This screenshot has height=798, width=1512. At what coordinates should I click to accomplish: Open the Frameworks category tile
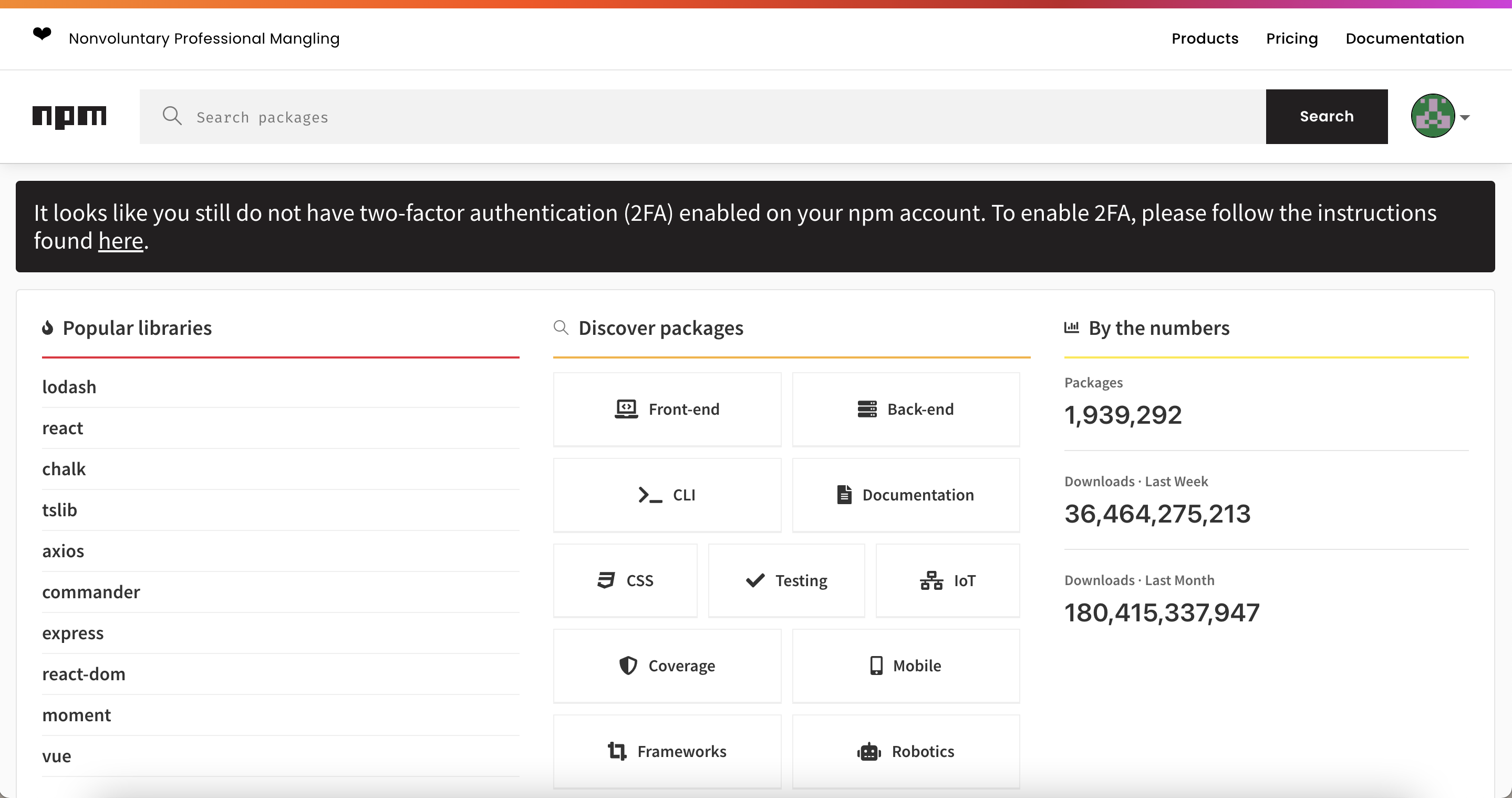pos(667,751)
